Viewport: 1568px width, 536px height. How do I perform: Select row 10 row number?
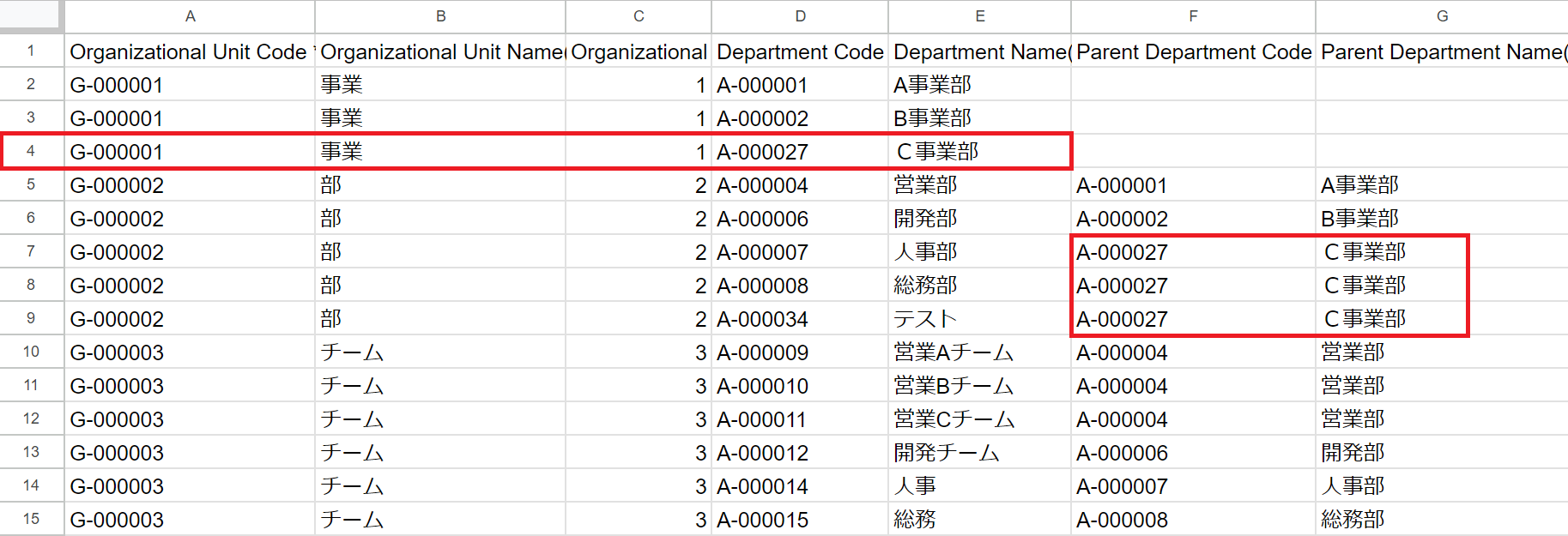31,352
